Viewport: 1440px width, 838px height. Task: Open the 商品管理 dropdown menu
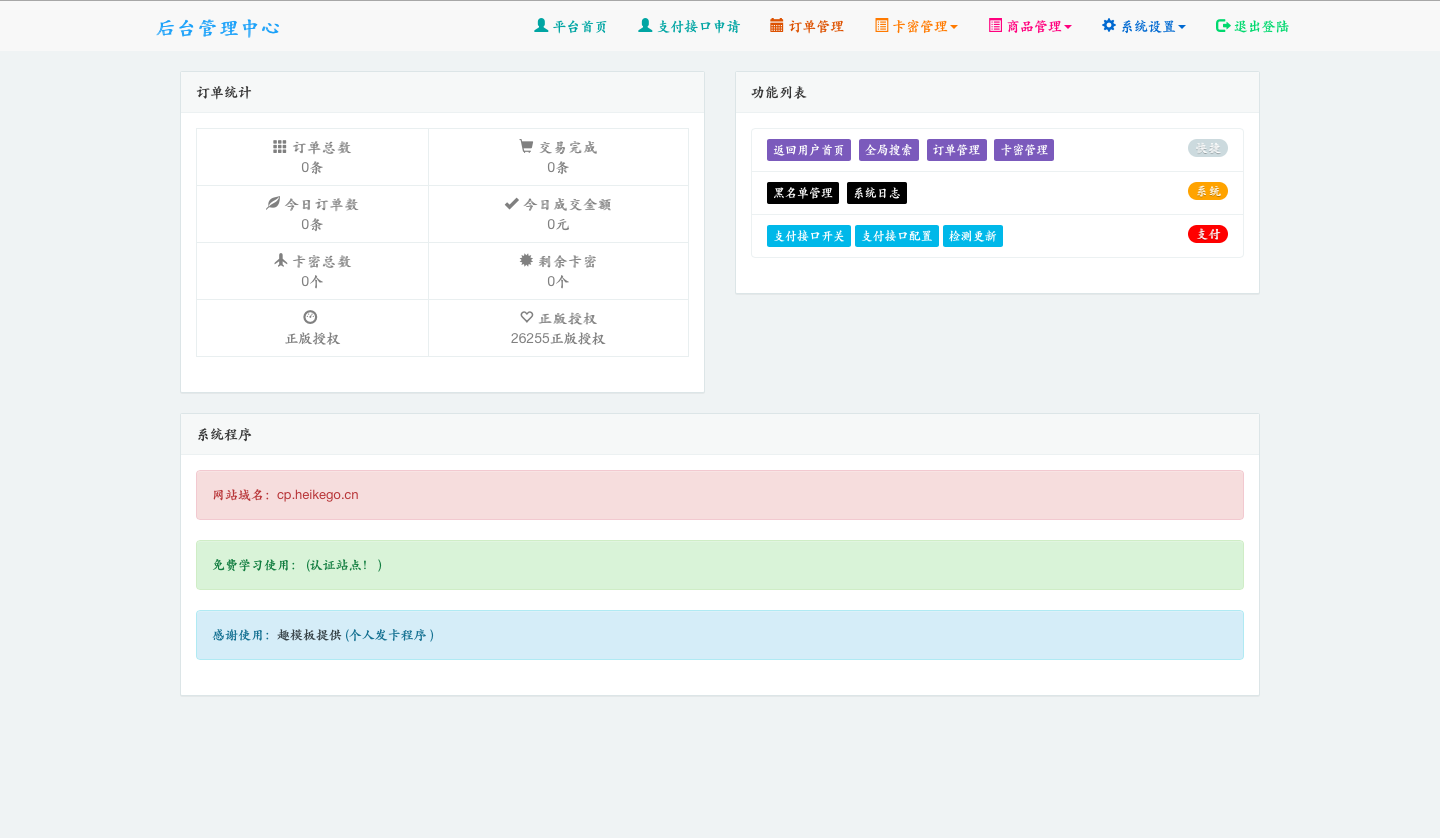coord(1030,26)
